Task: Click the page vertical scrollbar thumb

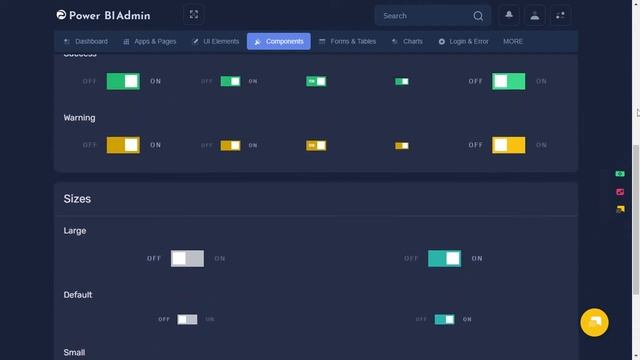Action: 636,220
